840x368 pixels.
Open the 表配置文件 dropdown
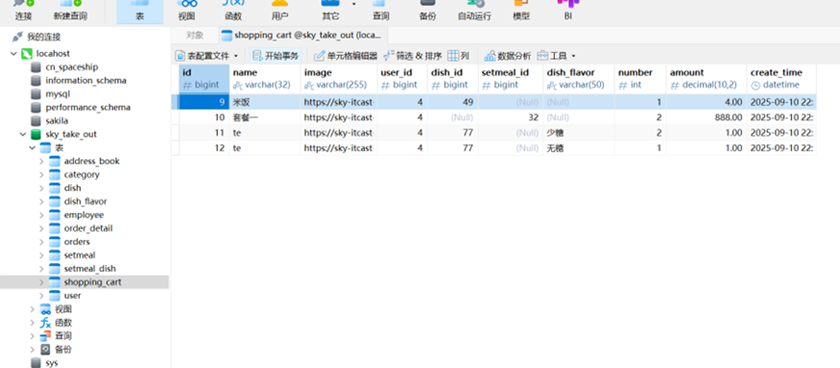[x=207, y=56]
